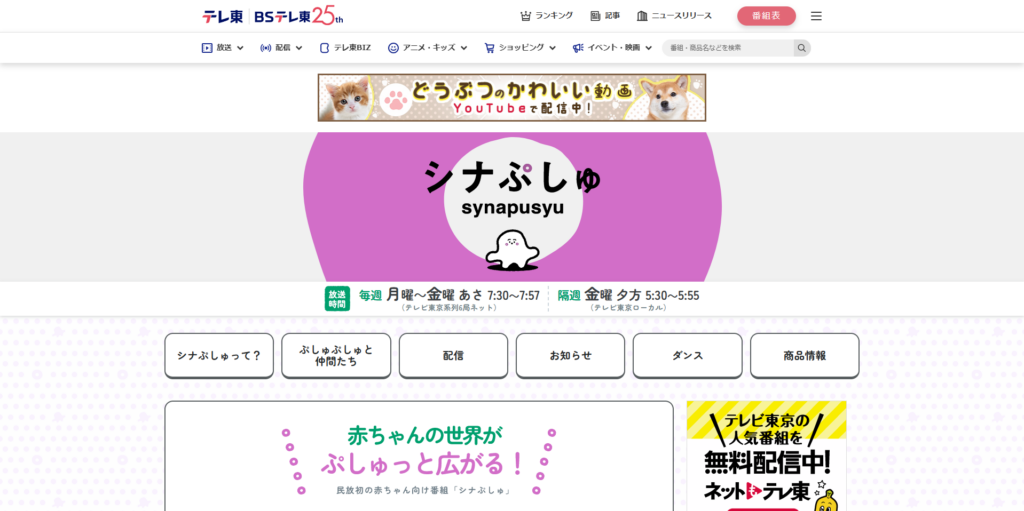Expand the 配信 navigation dropdown
The image size is (1024, 511).
pos(281,48)
